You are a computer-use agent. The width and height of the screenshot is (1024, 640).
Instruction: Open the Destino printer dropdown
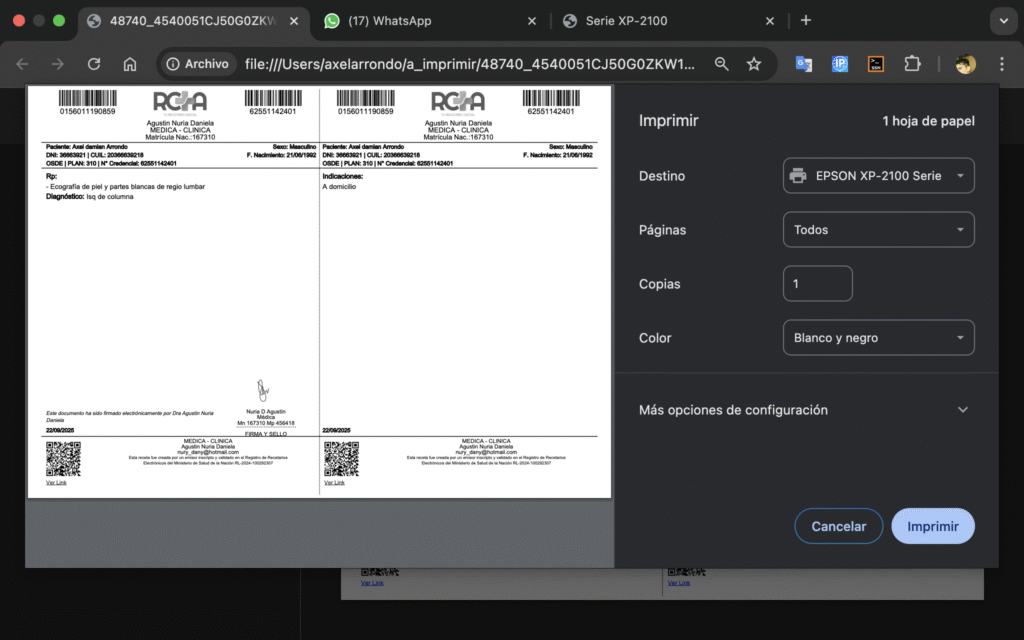click(878, 176)
